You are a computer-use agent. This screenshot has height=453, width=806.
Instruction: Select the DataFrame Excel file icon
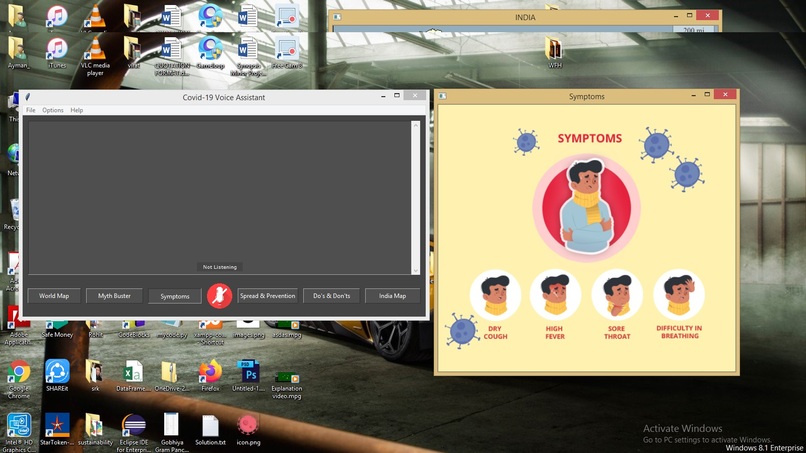[133, 376]
